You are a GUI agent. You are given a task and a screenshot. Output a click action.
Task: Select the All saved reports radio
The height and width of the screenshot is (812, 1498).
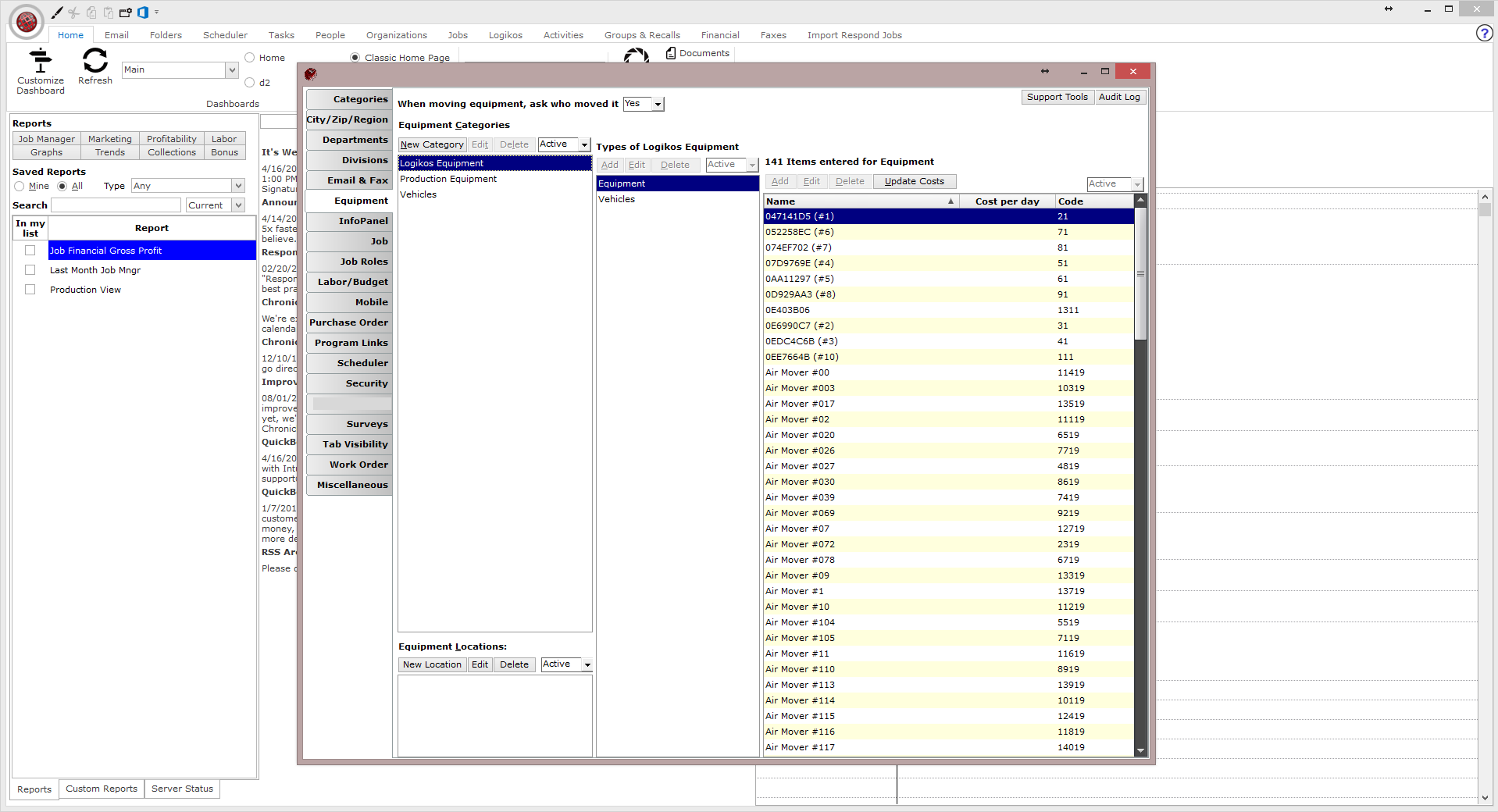coord(62,186)
